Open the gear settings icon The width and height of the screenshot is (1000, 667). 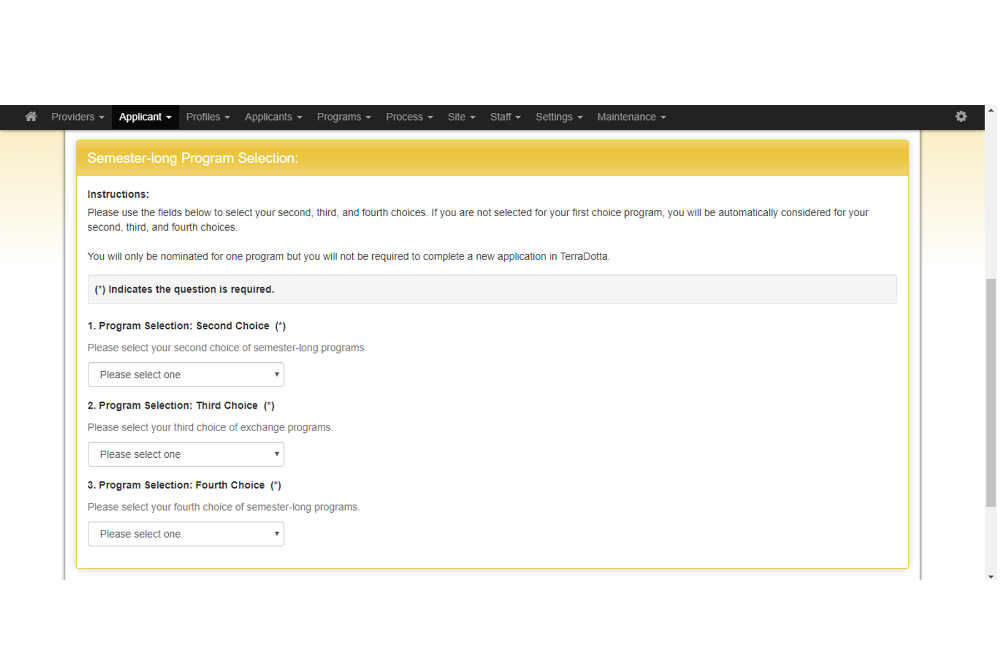click(x=960, y=117)
